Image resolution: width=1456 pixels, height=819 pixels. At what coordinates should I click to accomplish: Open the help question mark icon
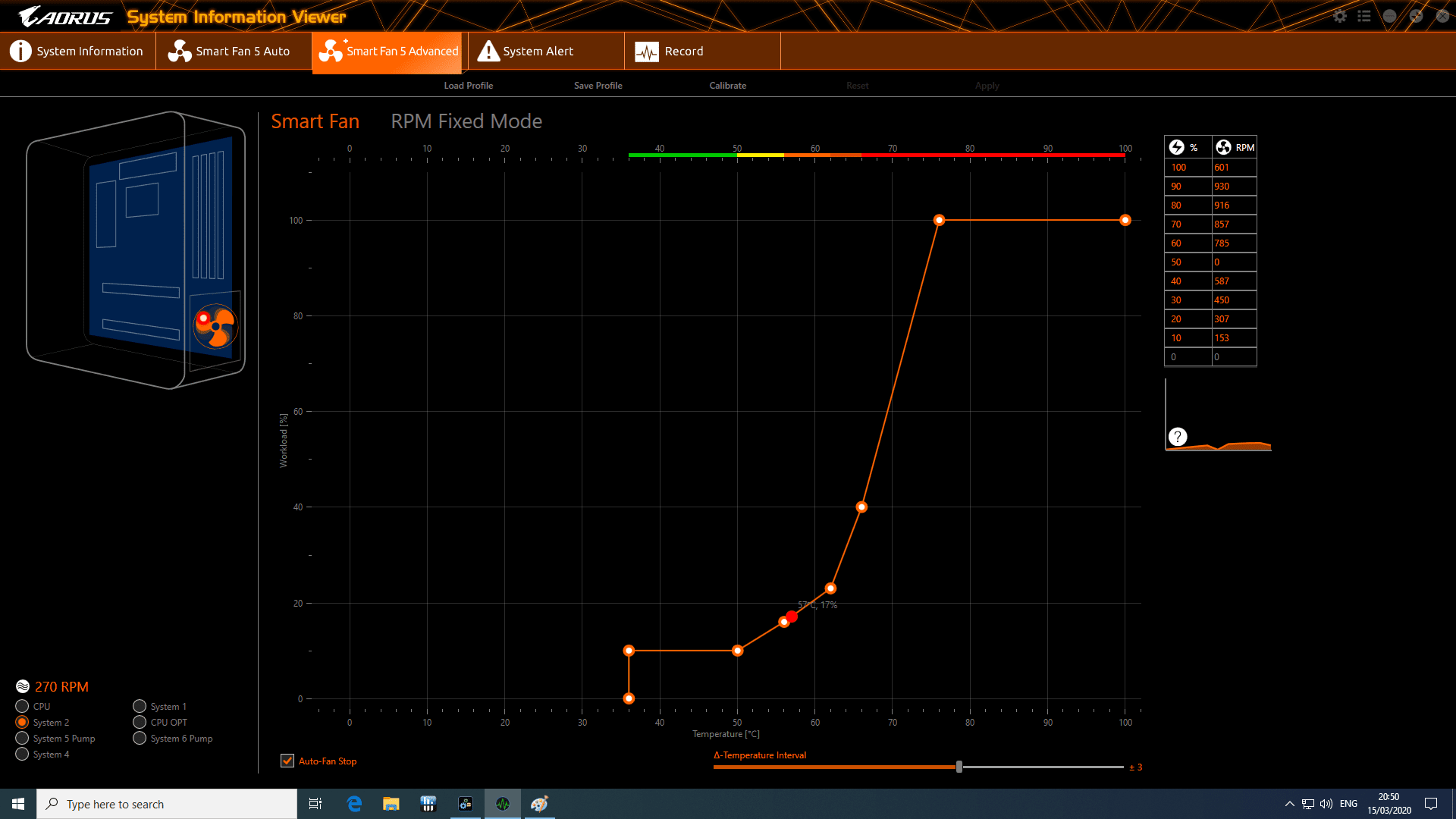(1178, 437)
